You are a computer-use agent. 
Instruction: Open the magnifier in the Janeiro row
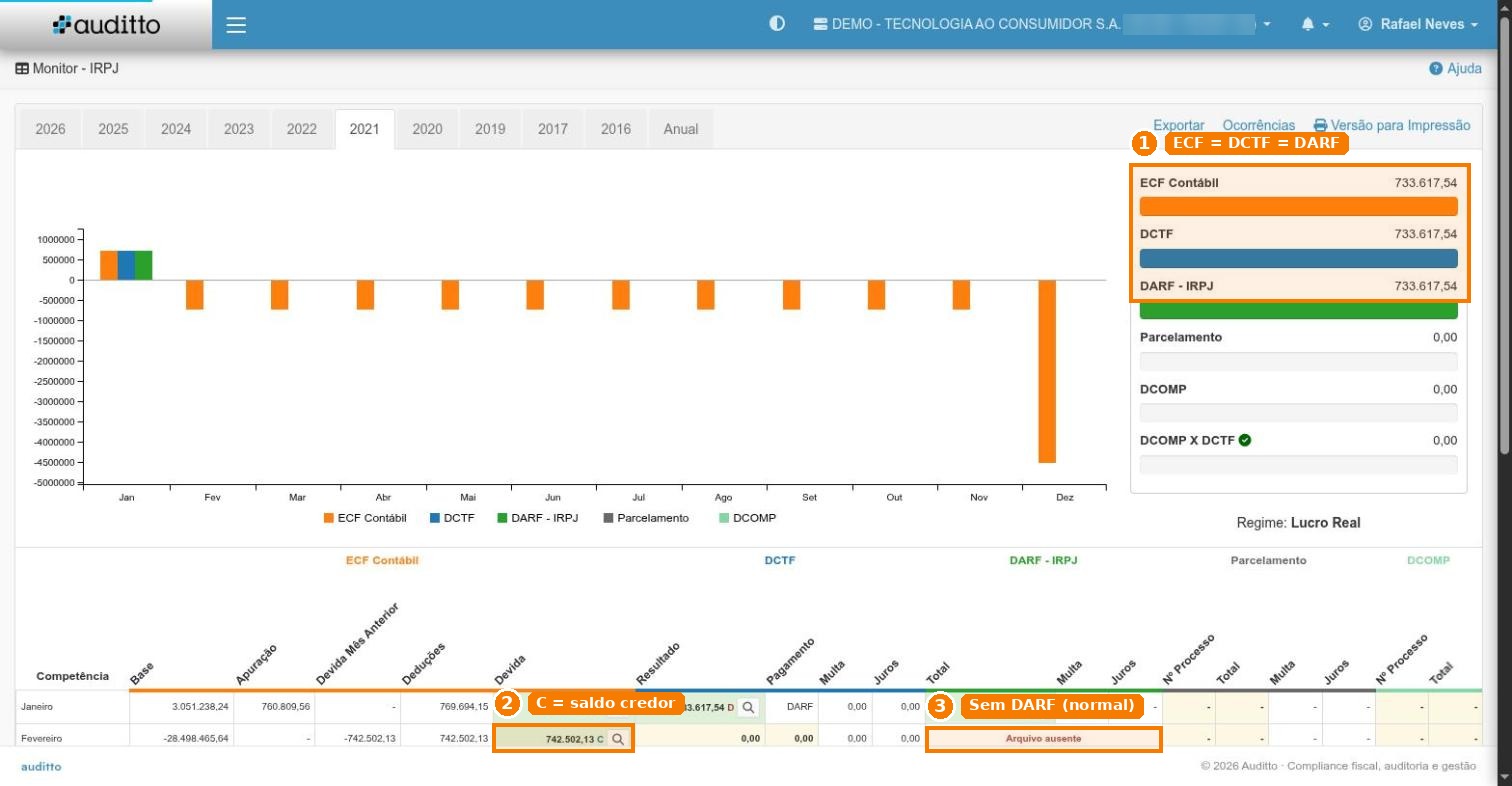click(748, 707)
